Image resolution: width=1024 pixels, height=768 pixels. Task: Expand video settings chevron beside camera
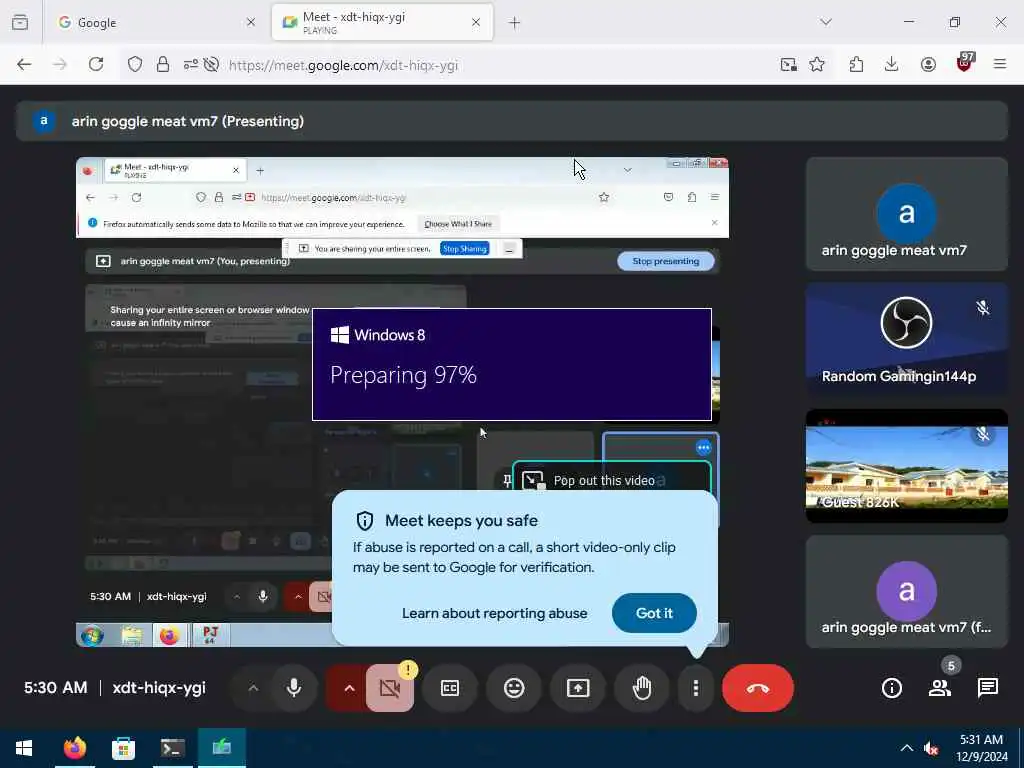click(349, 688)
